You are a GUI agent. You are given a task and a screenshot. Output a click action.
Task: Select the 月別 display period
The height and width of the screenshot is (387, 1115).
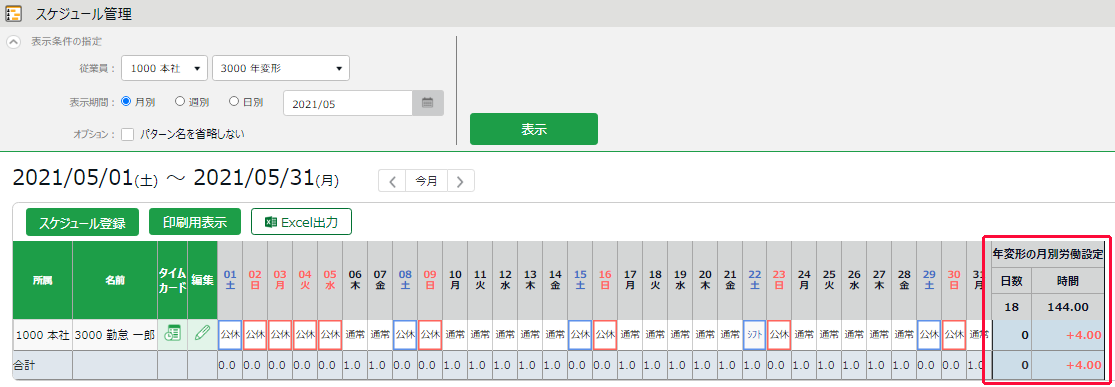pyautogui.click(x=126, y=102)
